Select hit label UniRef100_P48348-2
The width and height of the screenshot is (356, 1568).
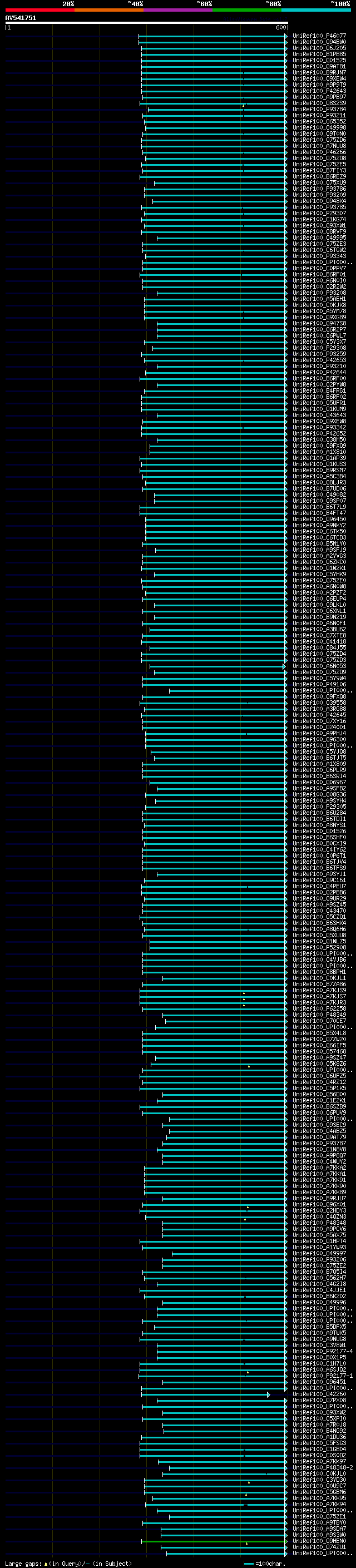coord(323,1467)
